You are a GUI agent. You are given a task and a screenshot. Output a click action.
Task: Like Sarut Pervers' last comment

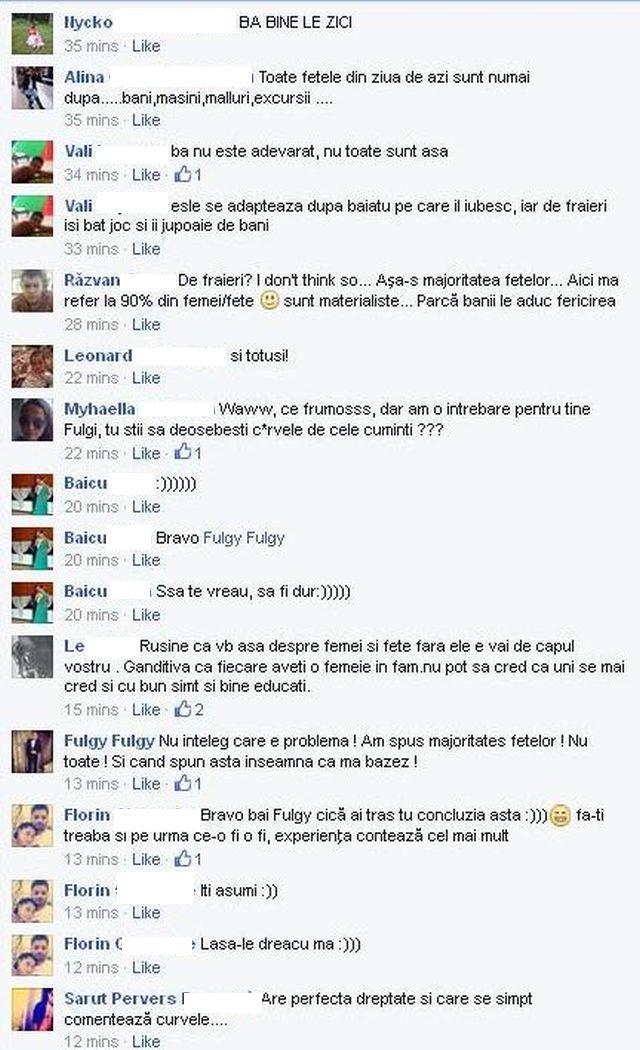(146, 1041)
